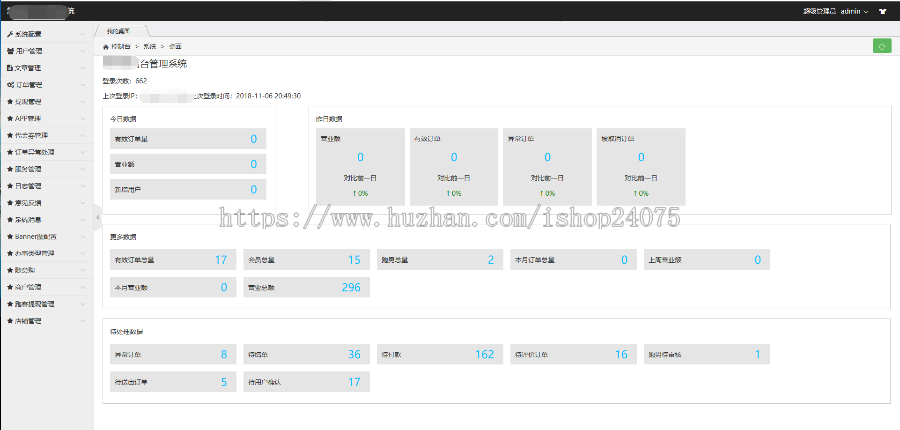
Task: Click the 控制台 breadcrumb text
Action: pyautogui.click(x=121, y=47)
